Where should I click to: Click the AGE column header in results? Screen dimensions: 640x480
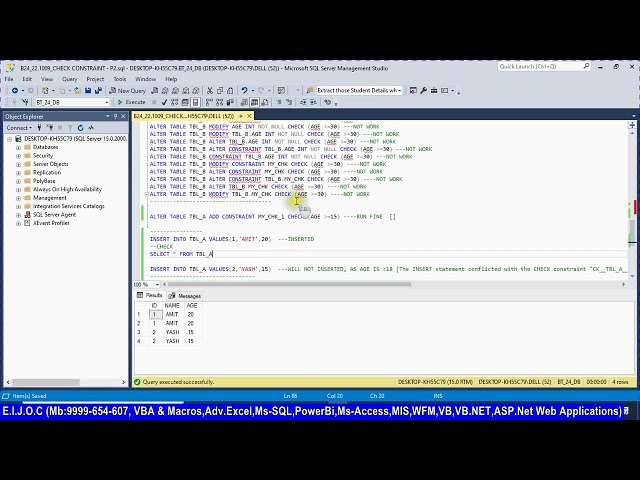tap(192, 306)
